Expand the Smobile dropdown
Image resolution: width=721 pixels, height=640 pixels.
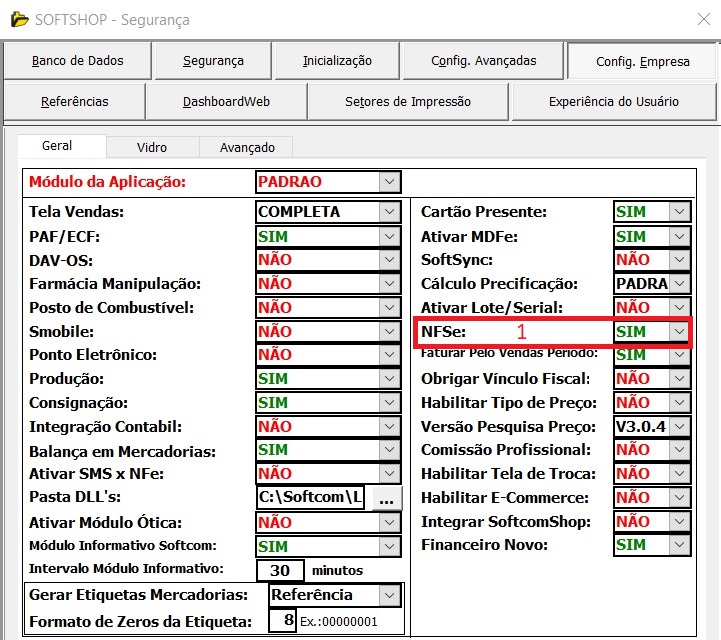coord(389,331)
